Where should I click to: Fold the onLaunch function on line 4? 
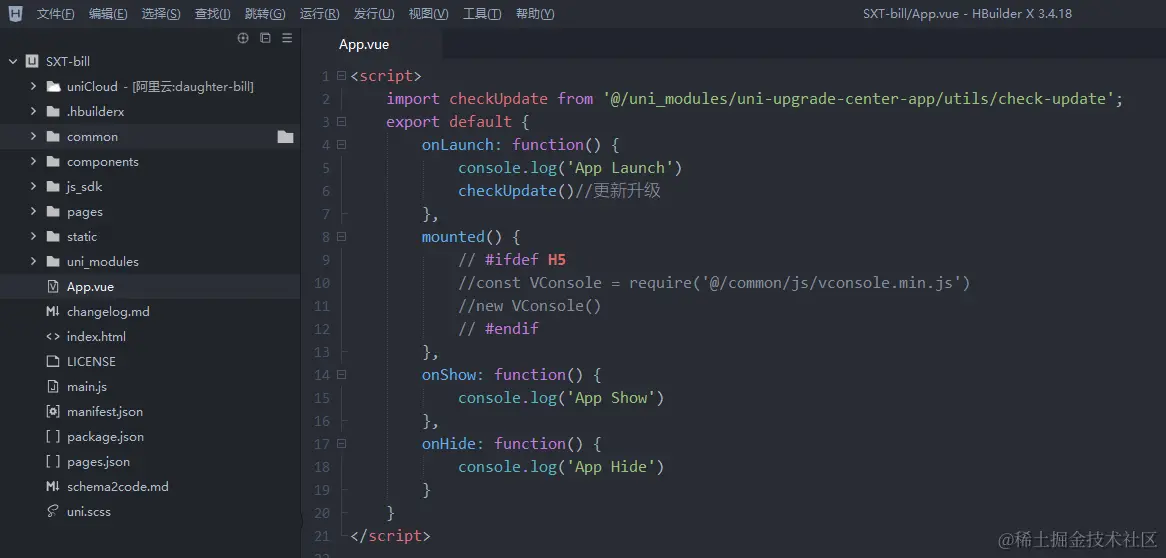(341, 144)
